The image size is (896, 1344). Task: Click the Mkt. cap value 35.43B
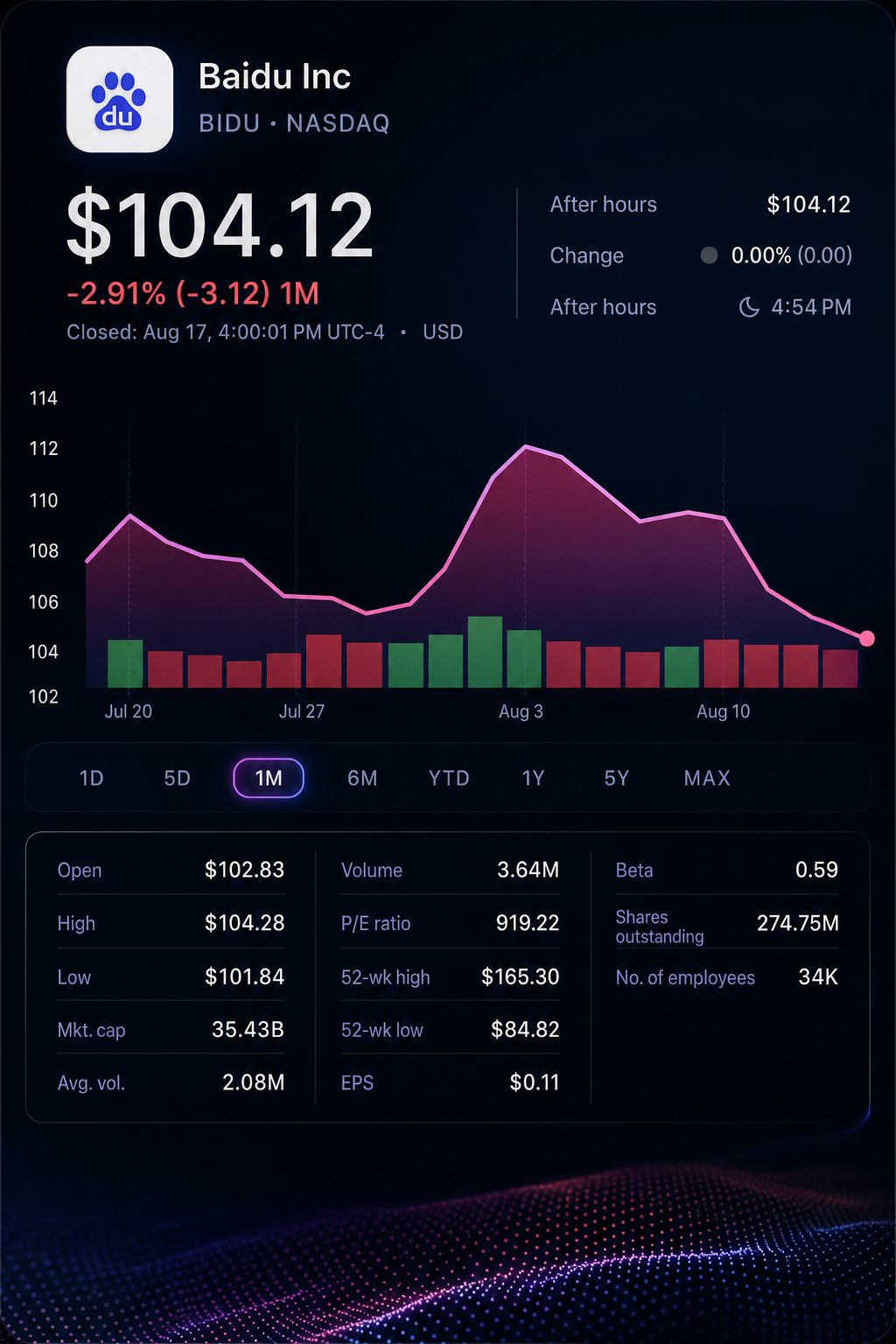[x=248, y=1029]
